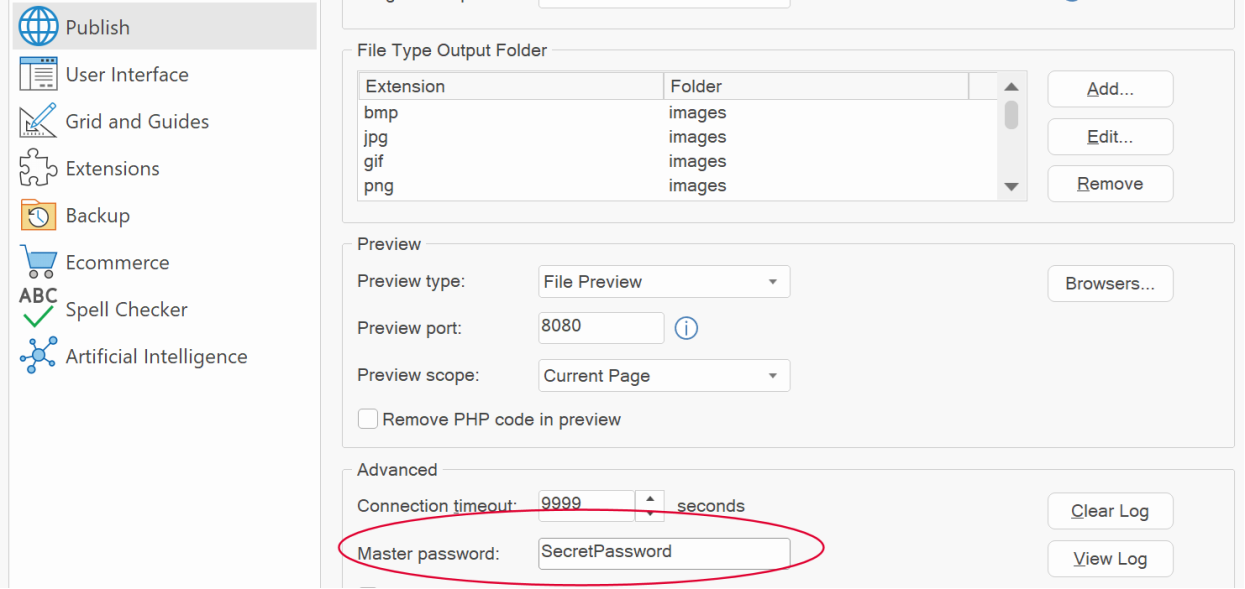The width and height of the screenshot is (1245, 589).
Task: Enable Remove PHP code in preview checkbox
Action: tap(368, 419)
